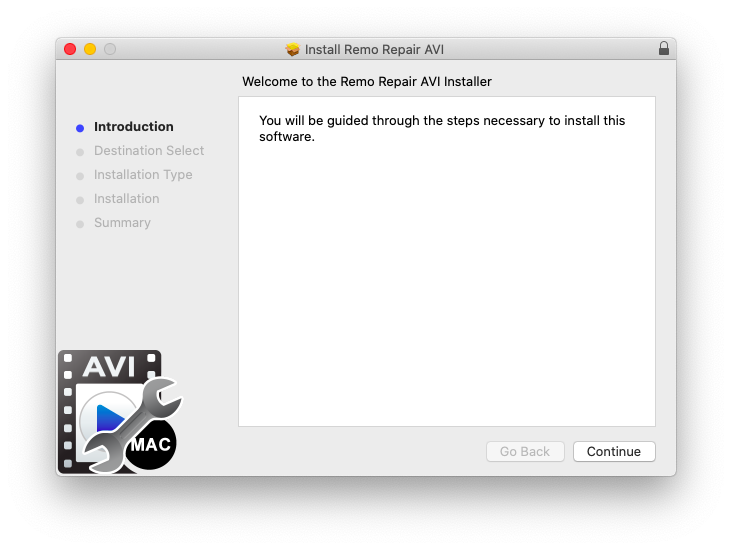
Task: Click the grey Destination Select bullet
Action: [x=80, y=152]
